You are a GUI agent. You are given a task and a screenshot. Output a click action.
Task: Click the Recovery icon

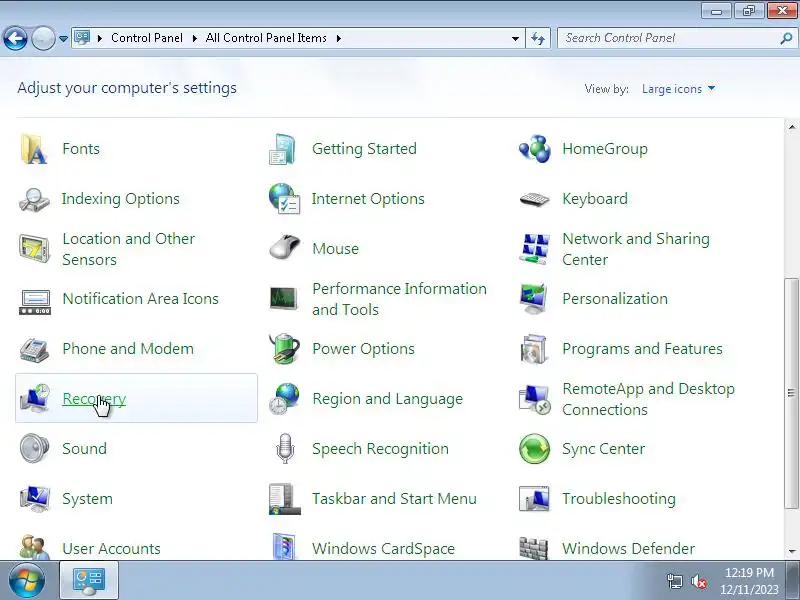(x=35, y=398)
